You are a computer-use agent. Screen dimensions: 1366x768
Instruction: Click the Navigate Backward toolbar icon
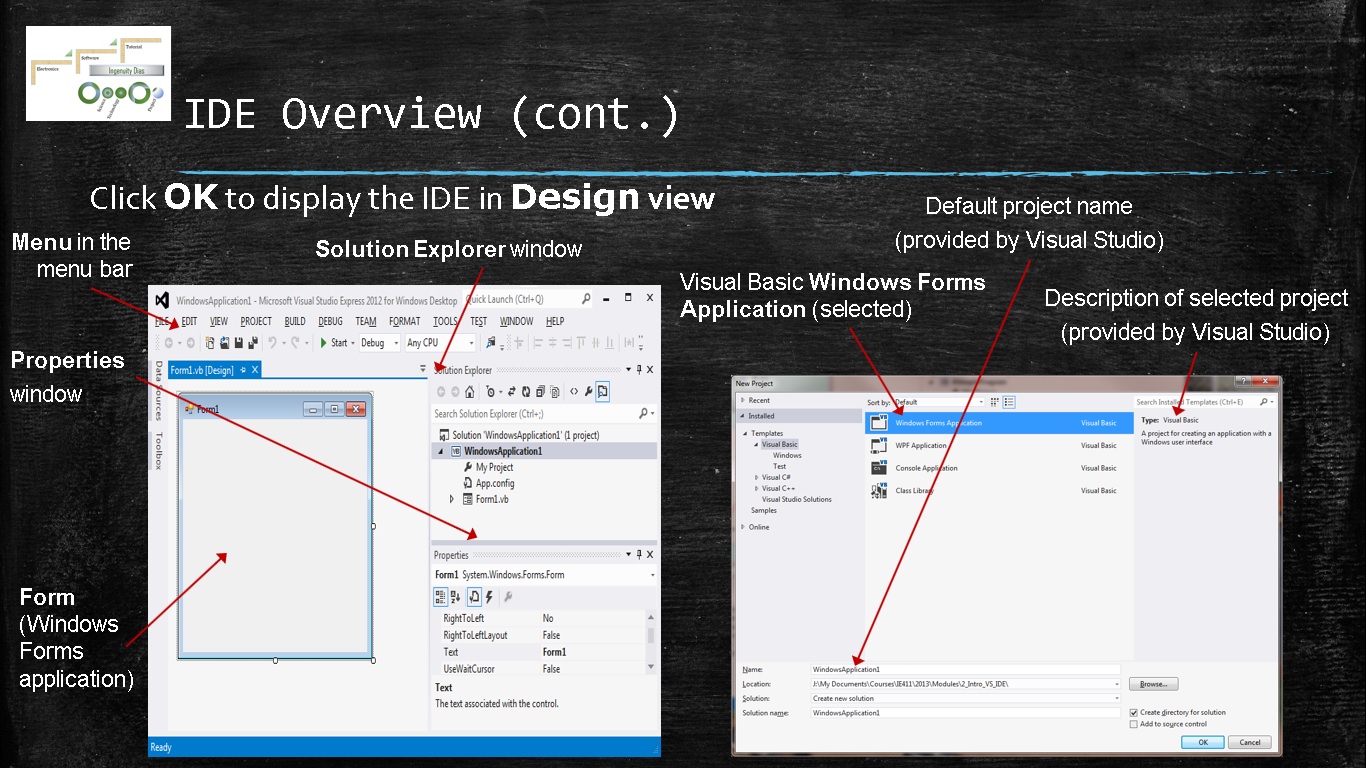168,343
